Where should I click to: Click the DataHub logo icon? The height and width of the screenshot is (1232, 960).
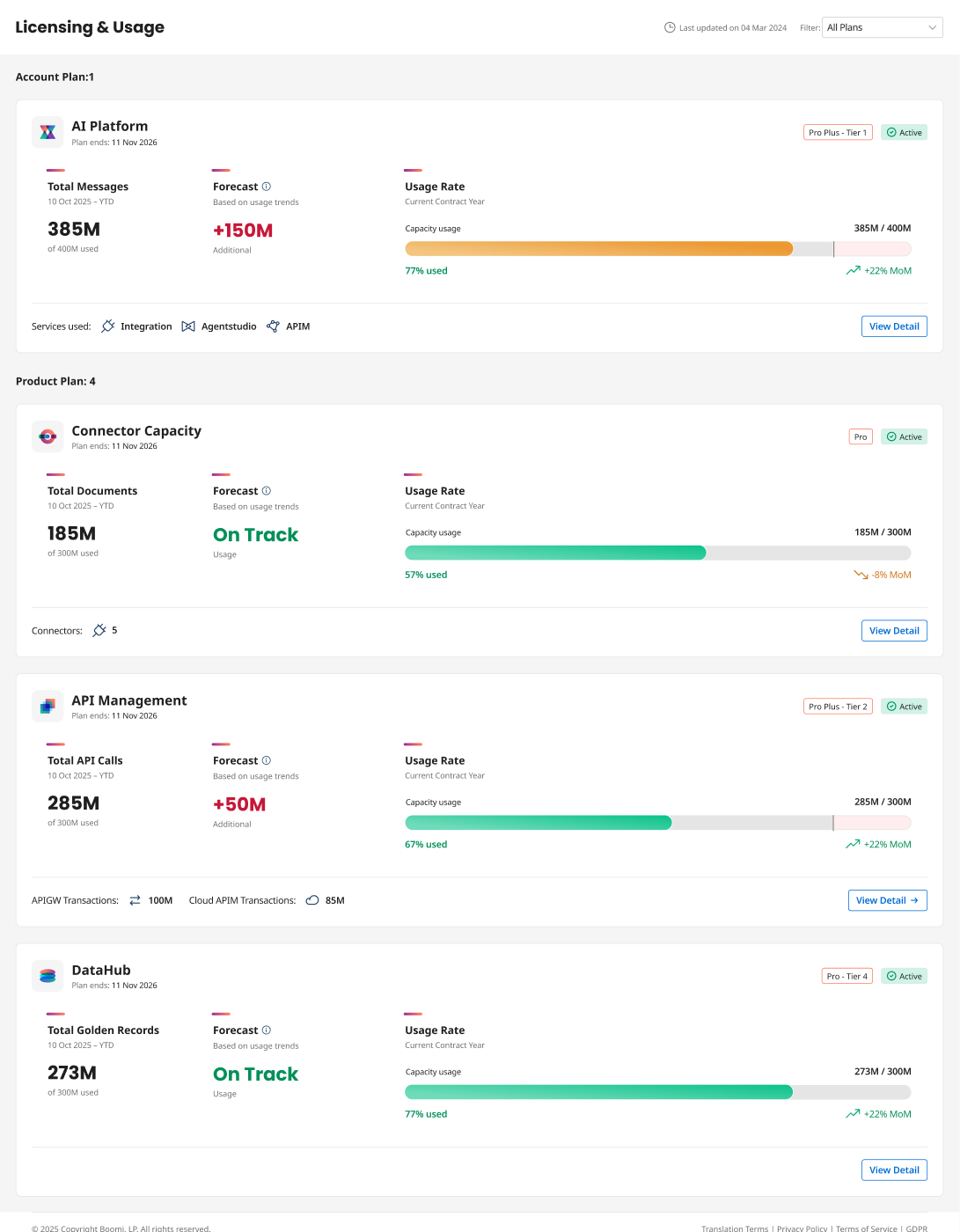coord(48,976)
